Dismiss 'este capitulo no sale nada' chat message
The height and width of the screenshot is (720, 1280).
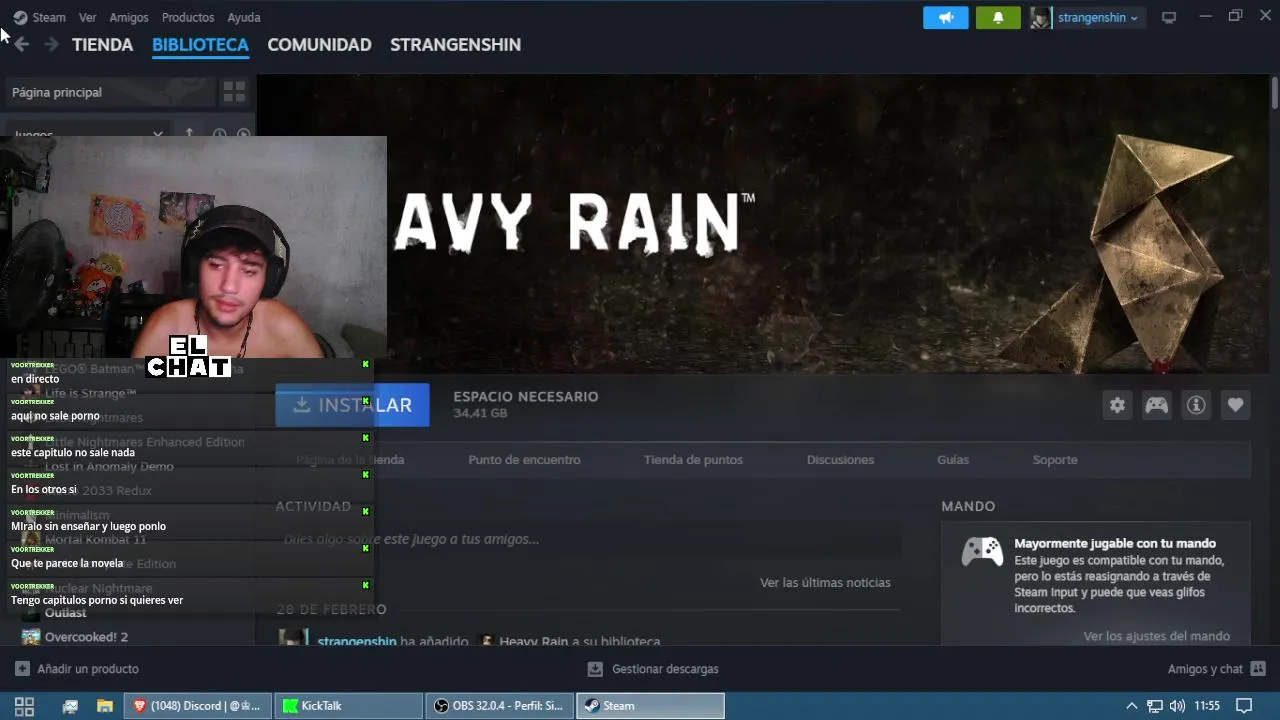(366, 438)
